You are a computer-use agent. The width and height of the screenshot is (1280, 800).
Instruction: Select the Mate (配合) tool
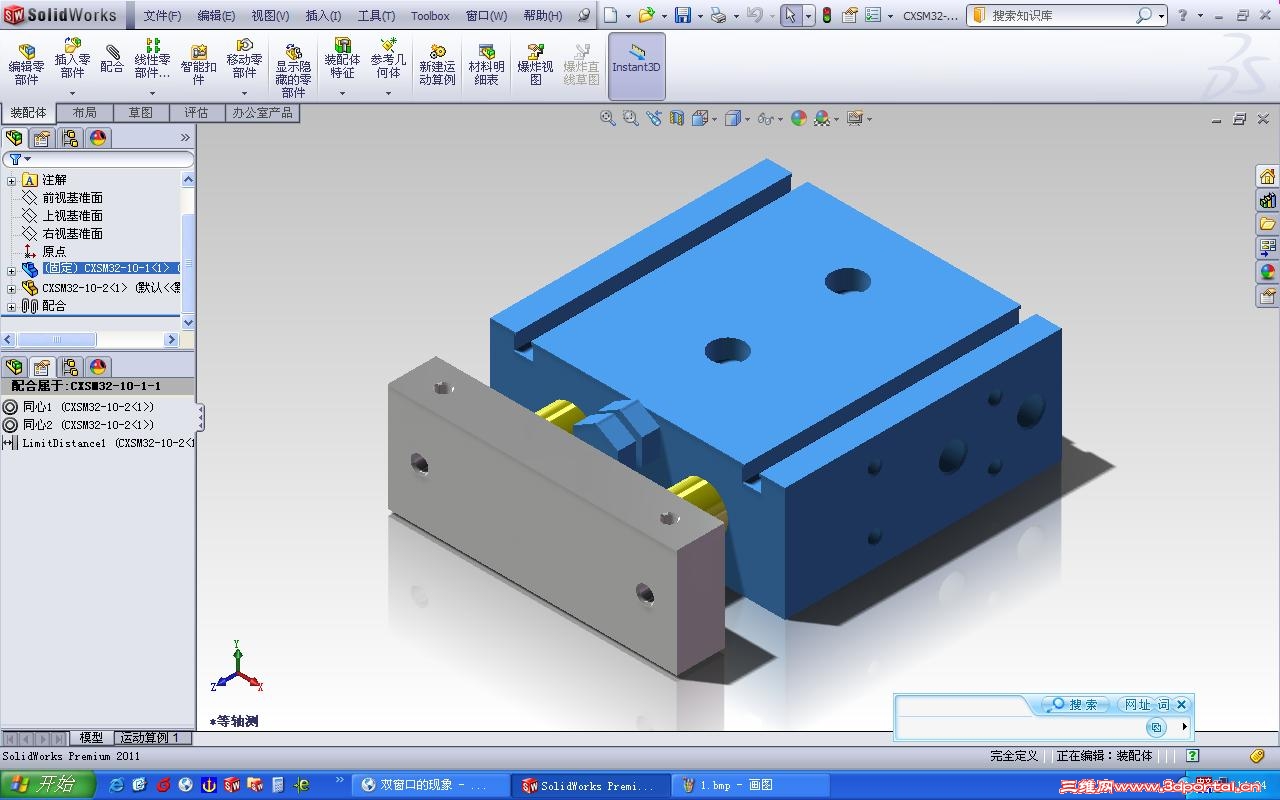pos(112,60)
